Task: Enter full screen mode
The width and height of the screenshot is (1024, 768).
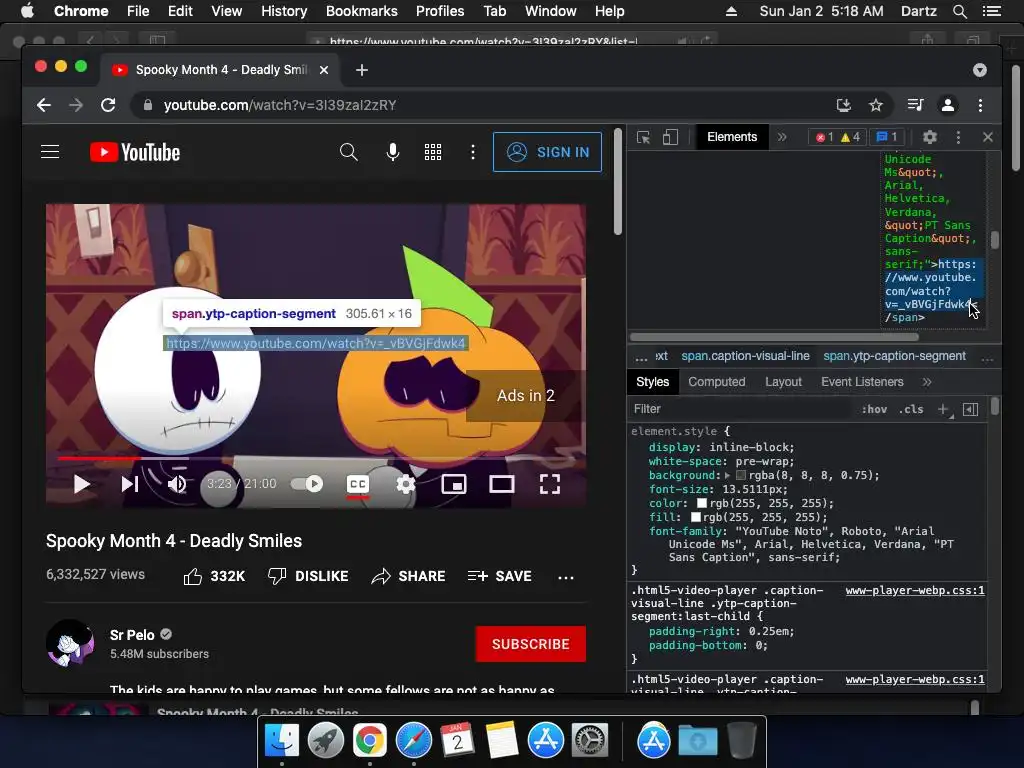Action: click(550, 484)
